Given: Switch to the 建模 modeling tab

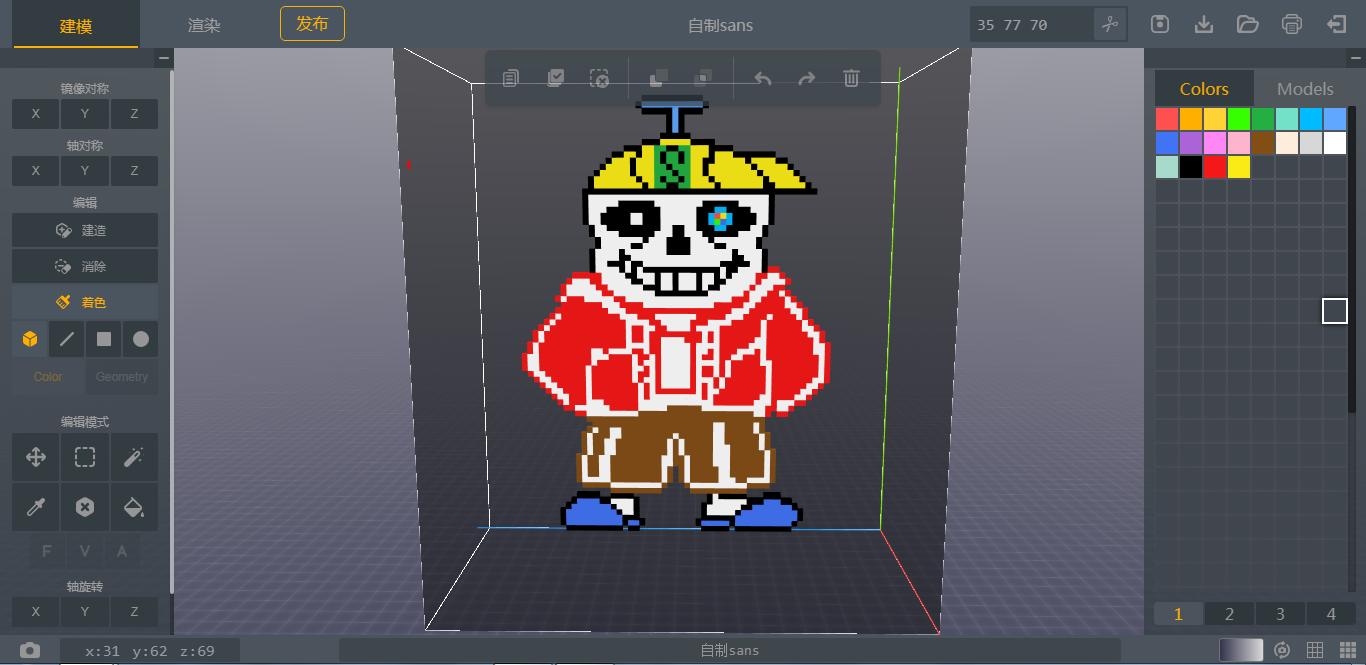Looking at the screenshot, I should click(x=76, y=25).
